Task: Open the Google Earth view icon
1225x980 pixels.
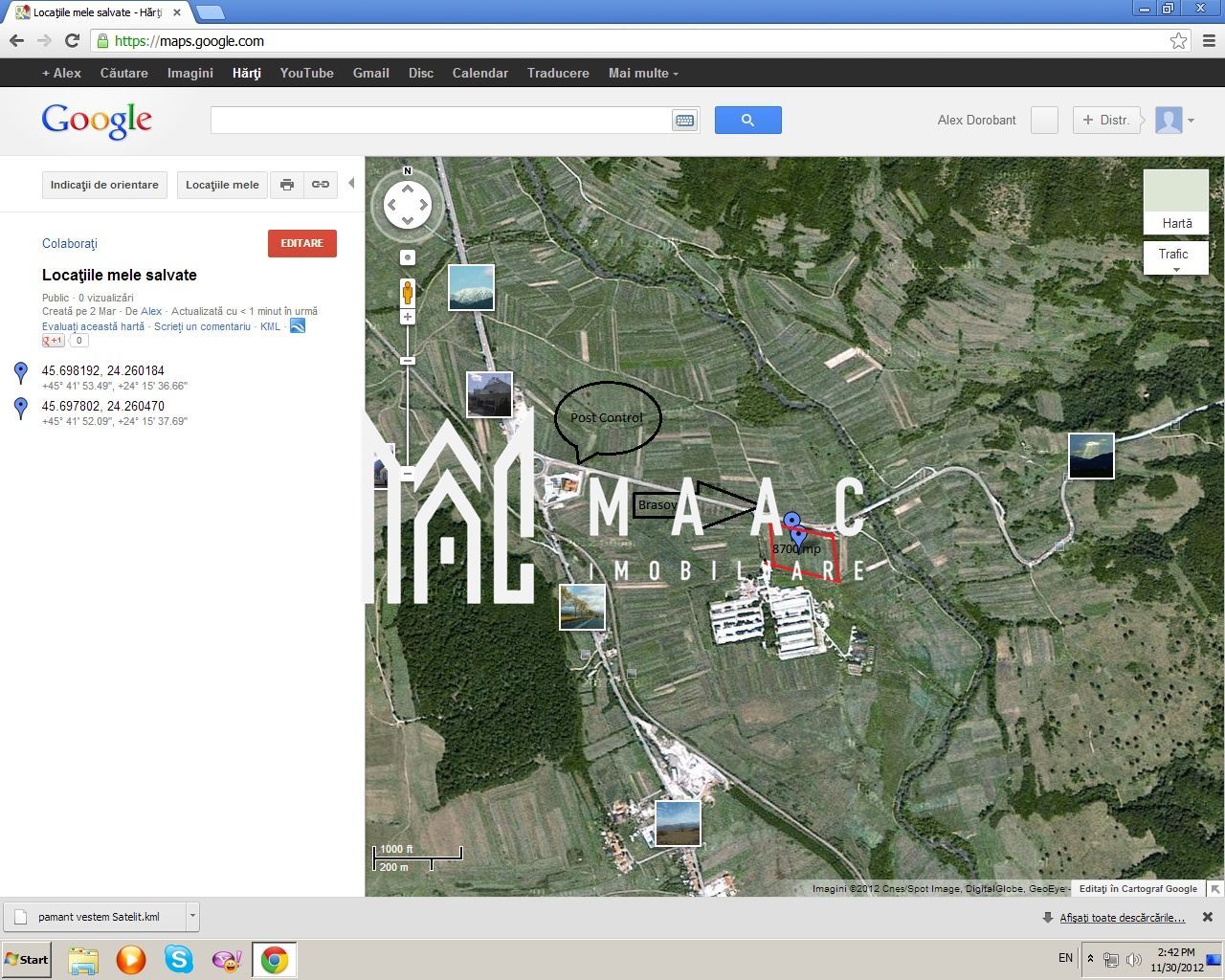Action: [298, 326]
